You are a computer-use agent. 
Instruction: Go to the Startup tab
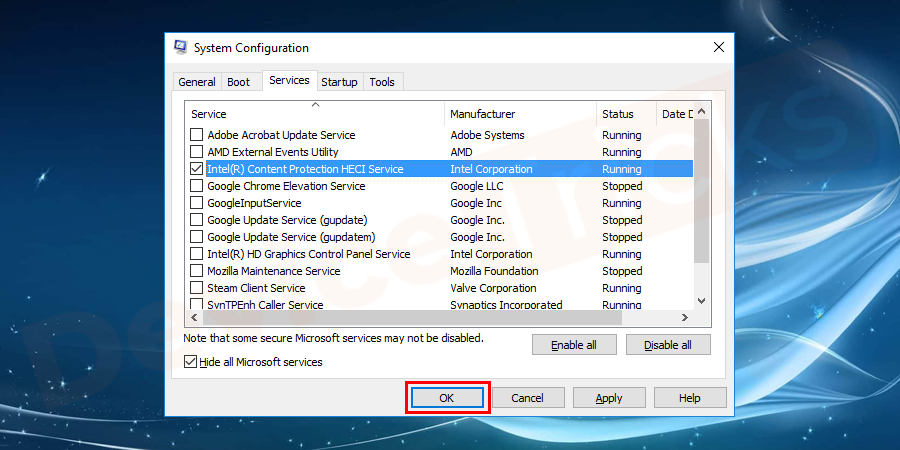point(339,82)
